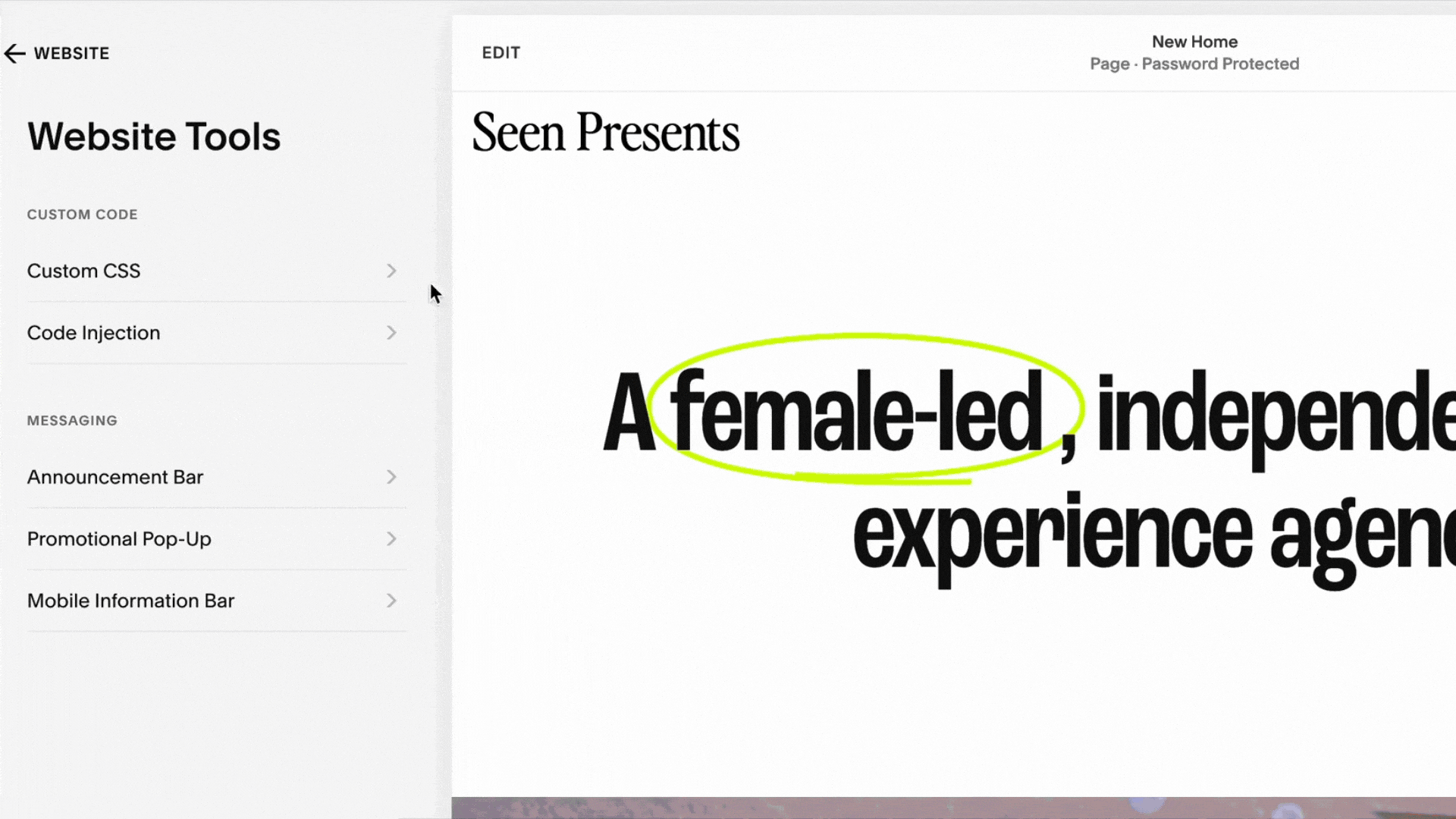
Task: Go back via the WEBSITE label
Action: (71, 53)
